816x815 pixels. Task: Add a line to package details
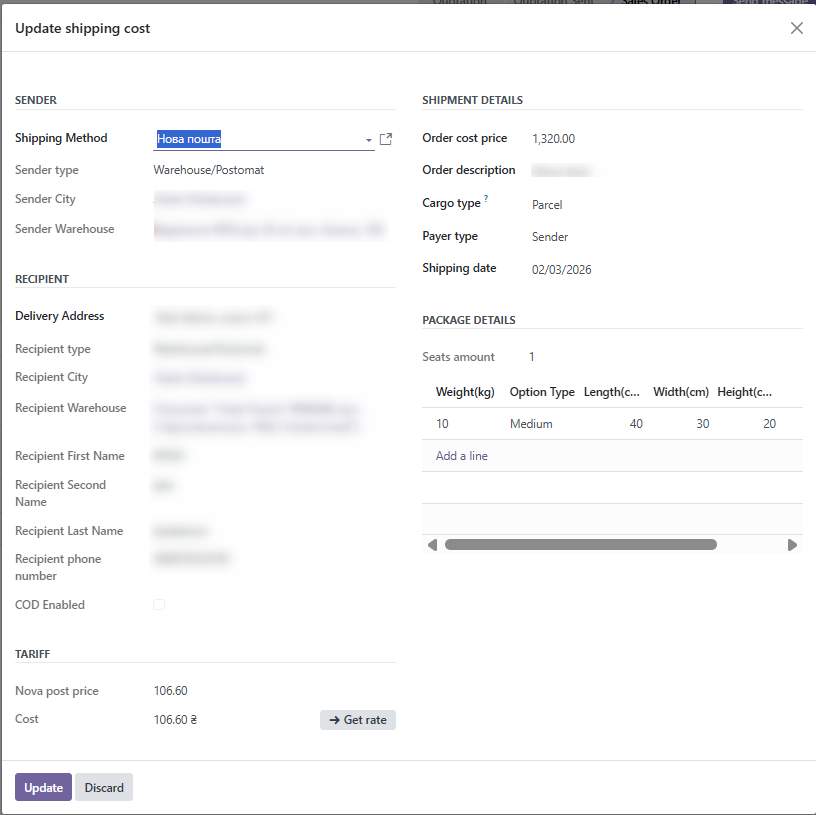click(462, 456)
